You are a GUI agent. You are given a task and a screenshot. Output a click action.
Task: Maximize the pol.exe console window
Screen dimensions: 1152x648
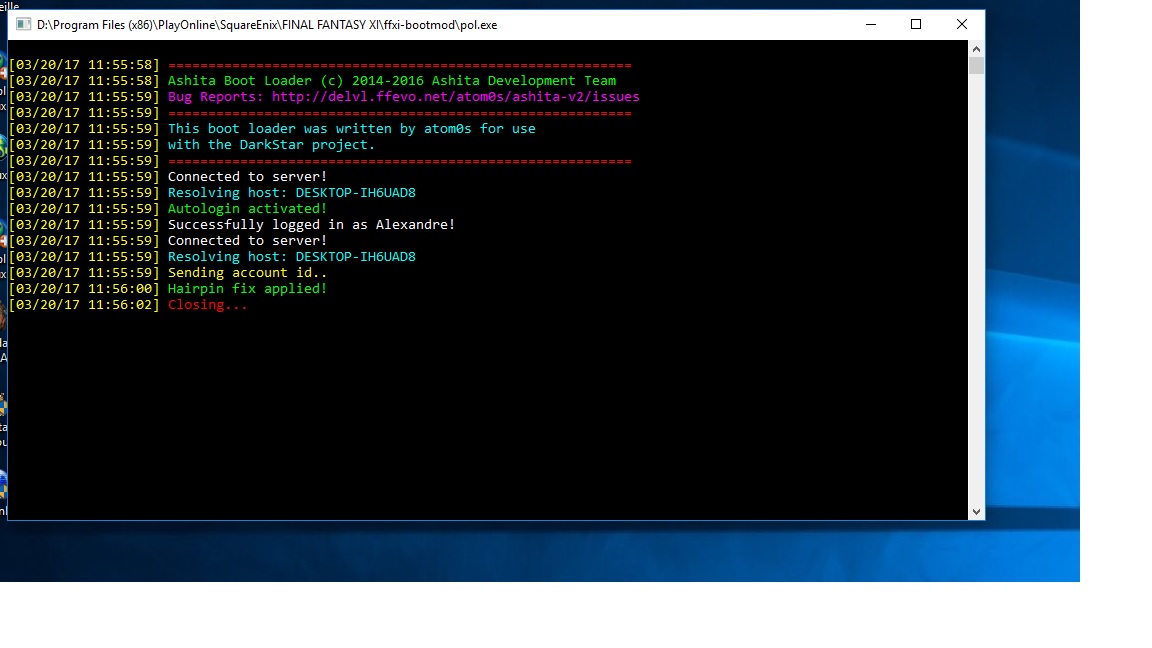(x=915, y=25)
